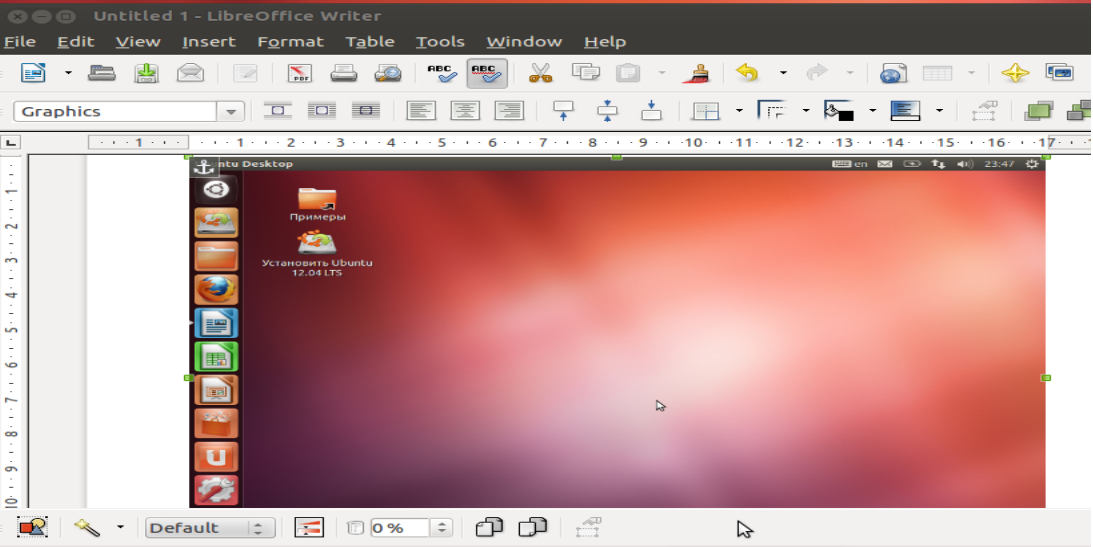Open the Insert menu
The image size is (1093, 547).
209,42
